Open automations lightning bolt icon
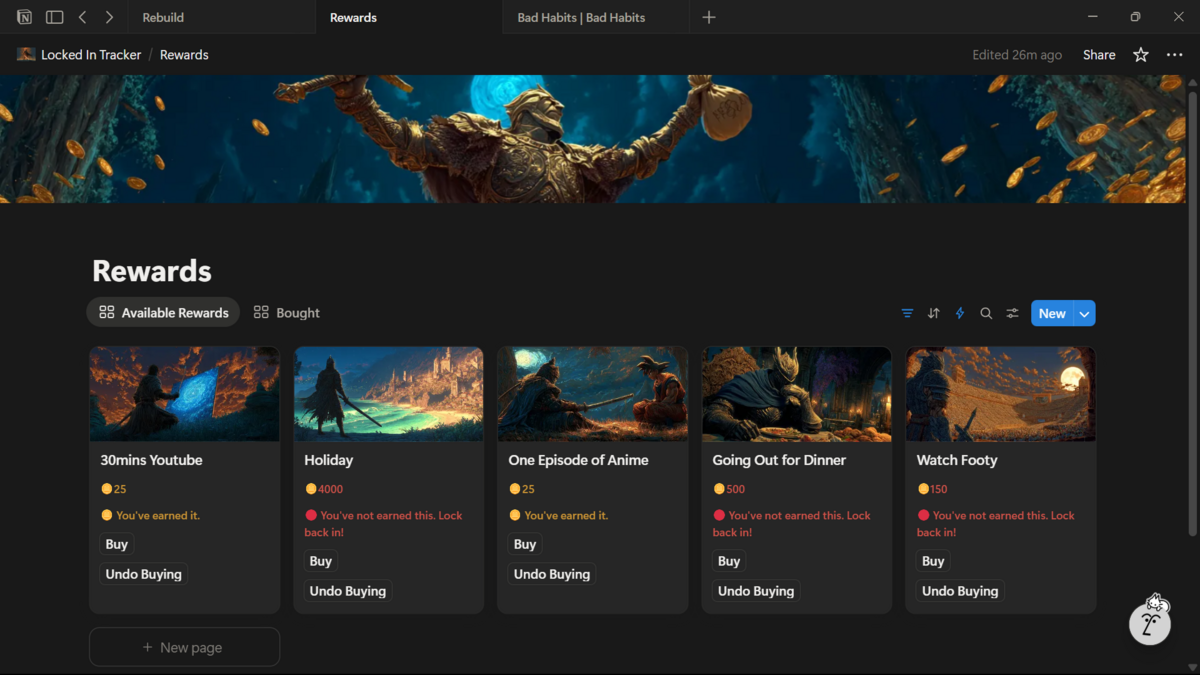The height and width of the screenshot is (675, 1200). (x=960, y=313)
